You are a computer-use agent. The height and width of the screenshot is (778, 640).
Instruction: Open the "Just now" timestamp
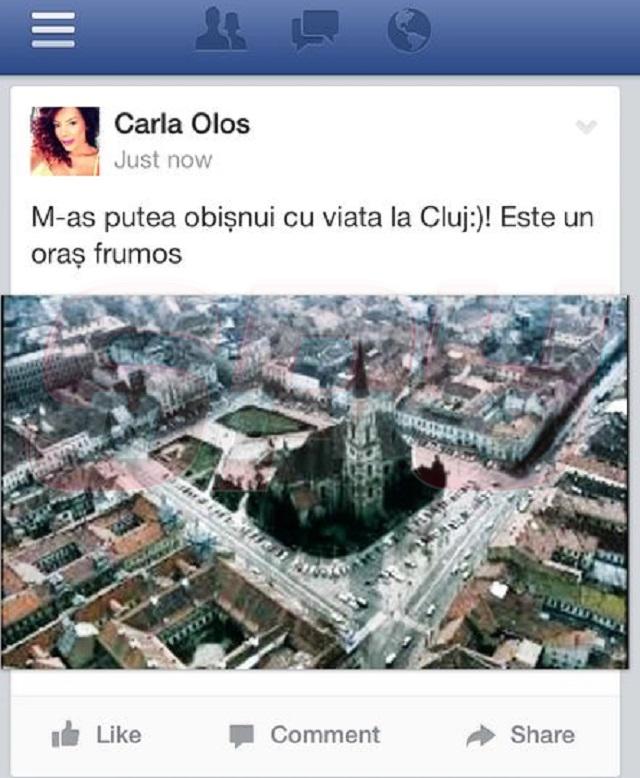(163, 160)
